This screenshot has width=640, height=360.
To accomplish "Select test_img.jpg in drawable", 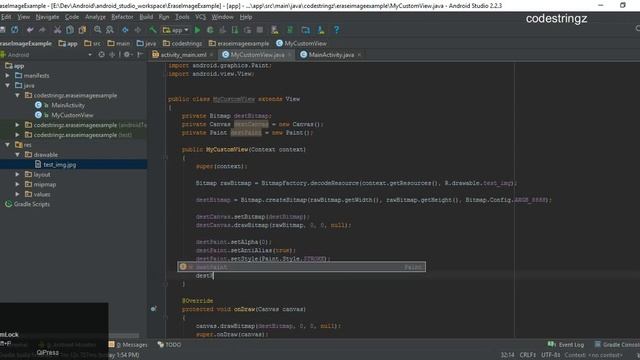I will point(60,164).
